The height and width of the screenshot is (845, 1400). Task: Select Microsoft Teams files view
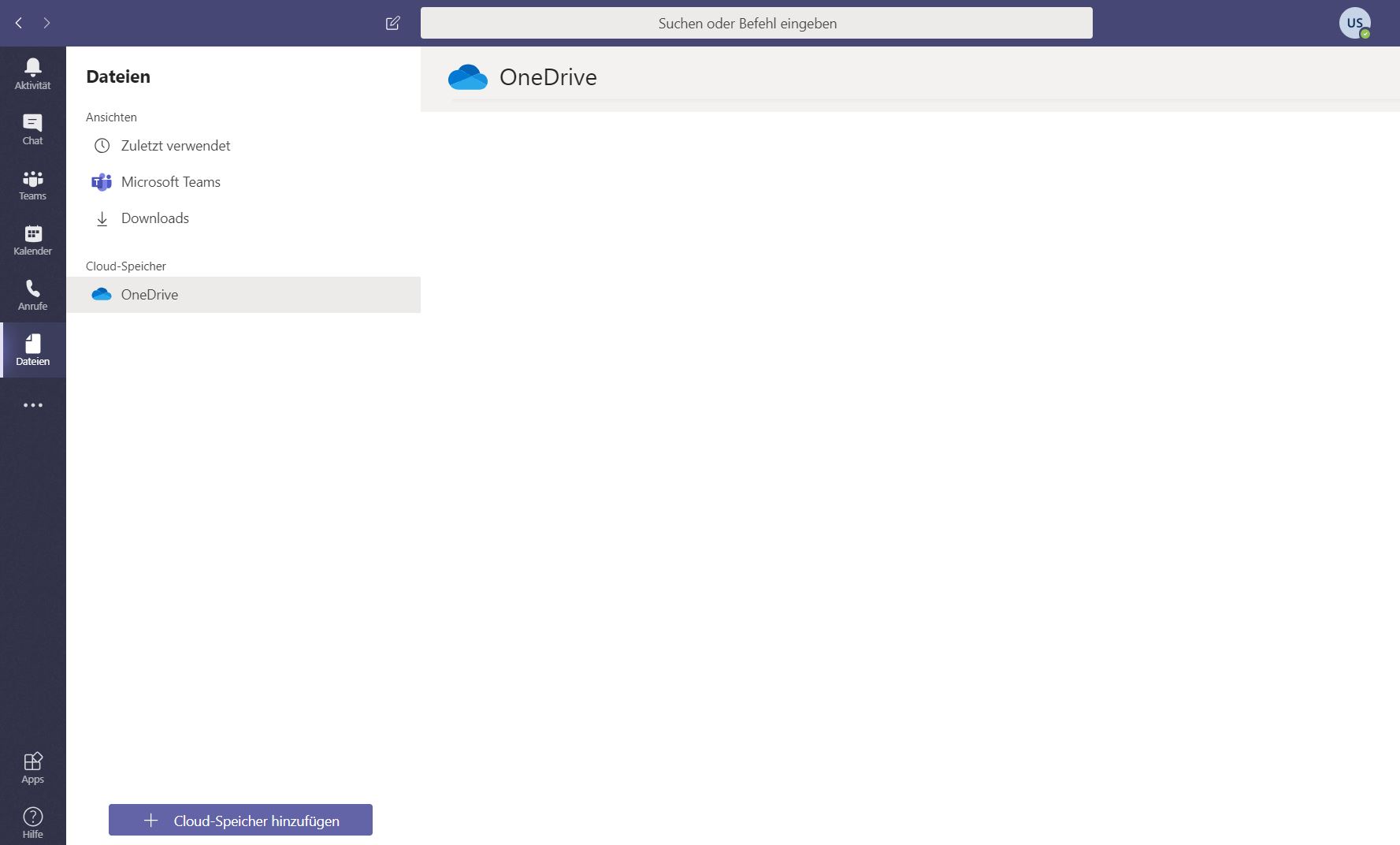click(x=170, y=182)
